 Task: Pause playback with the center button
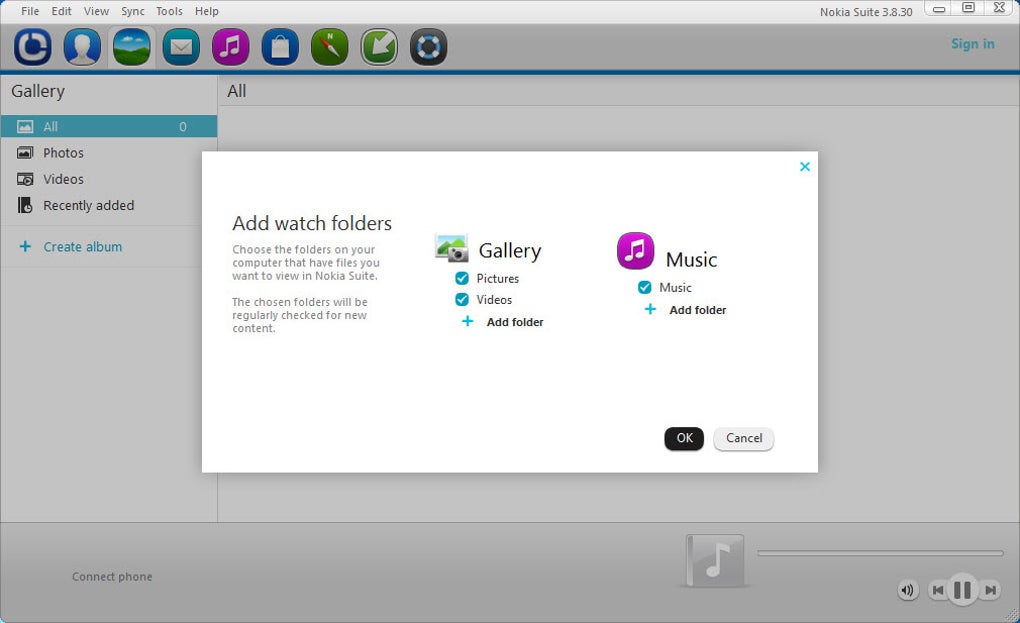(x=962, y=590)
